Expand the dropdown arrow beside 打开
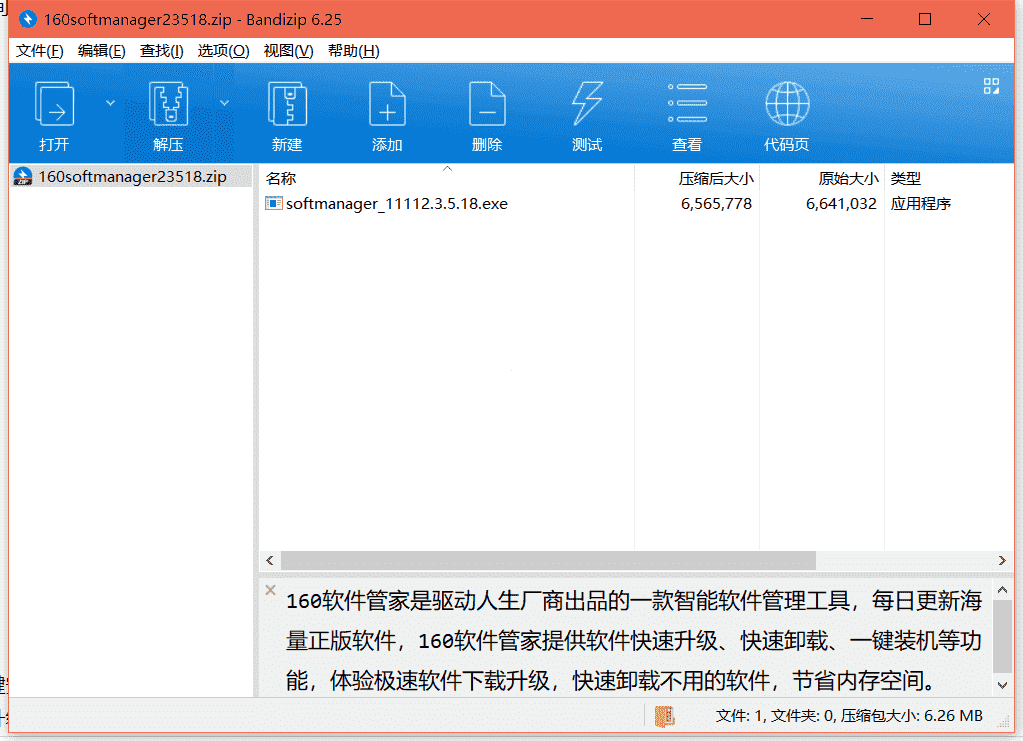Viewport: 1023px width, 741px height. (110, 103)
